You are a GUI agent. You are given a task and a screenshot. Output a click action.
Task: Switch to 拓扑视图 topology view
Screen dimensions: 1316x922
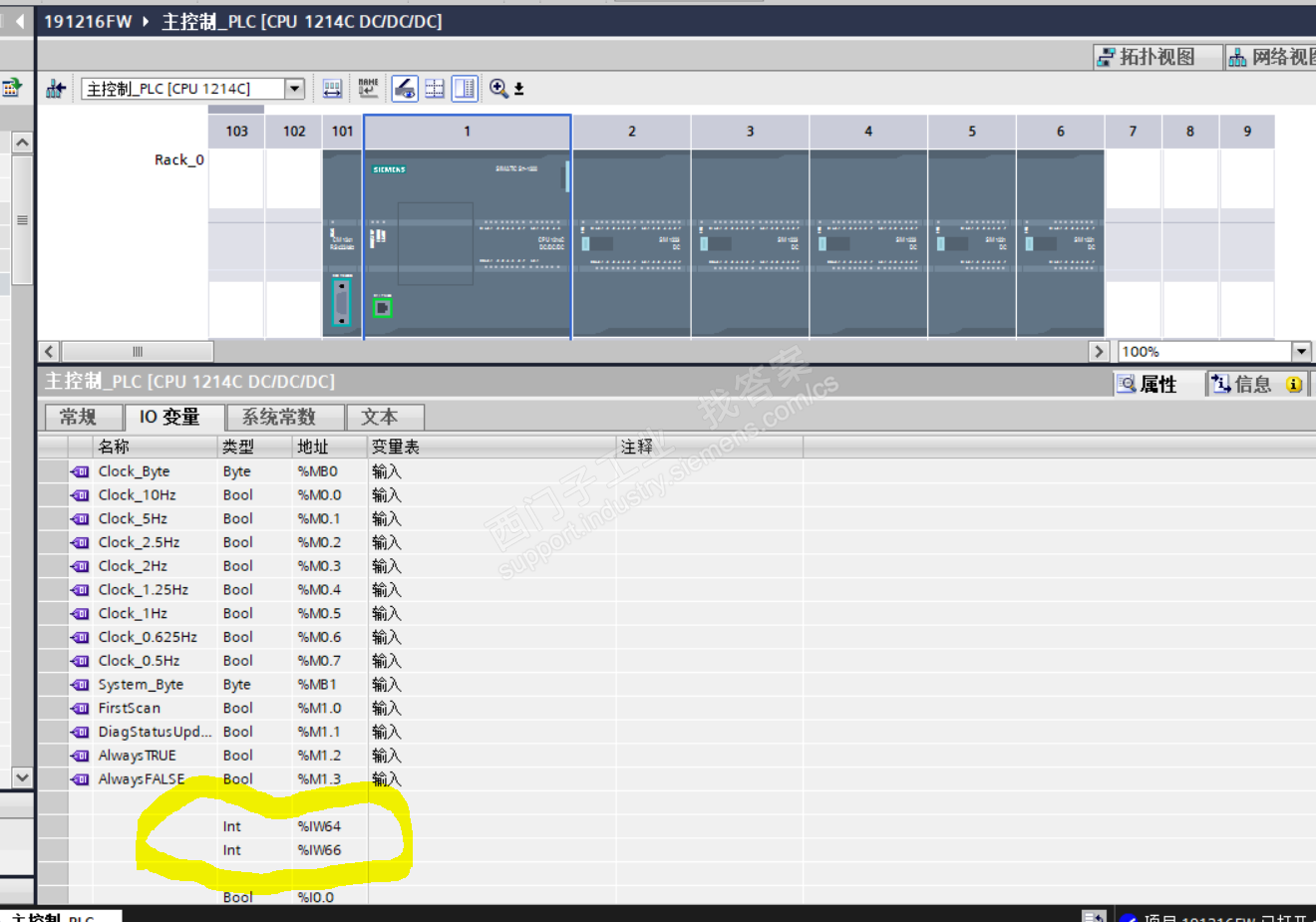coord(1157,57)
